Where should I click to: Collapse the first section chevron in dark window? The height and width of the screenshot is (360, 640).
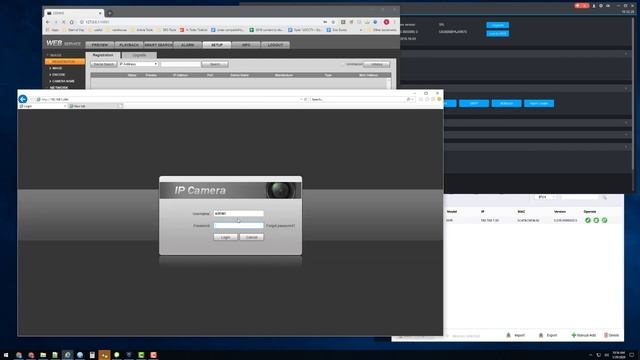point(626,53)
